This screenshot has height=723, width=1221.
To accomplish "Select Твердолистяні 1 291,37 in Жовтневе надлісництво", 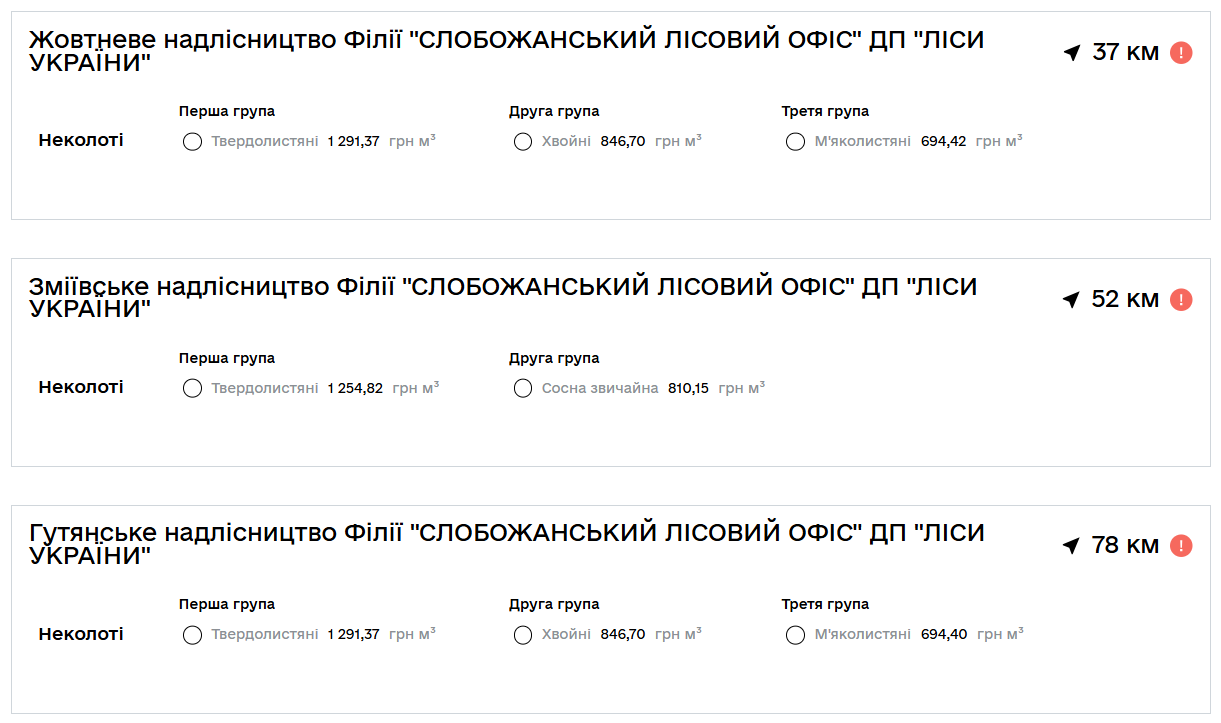I will 193,142.
